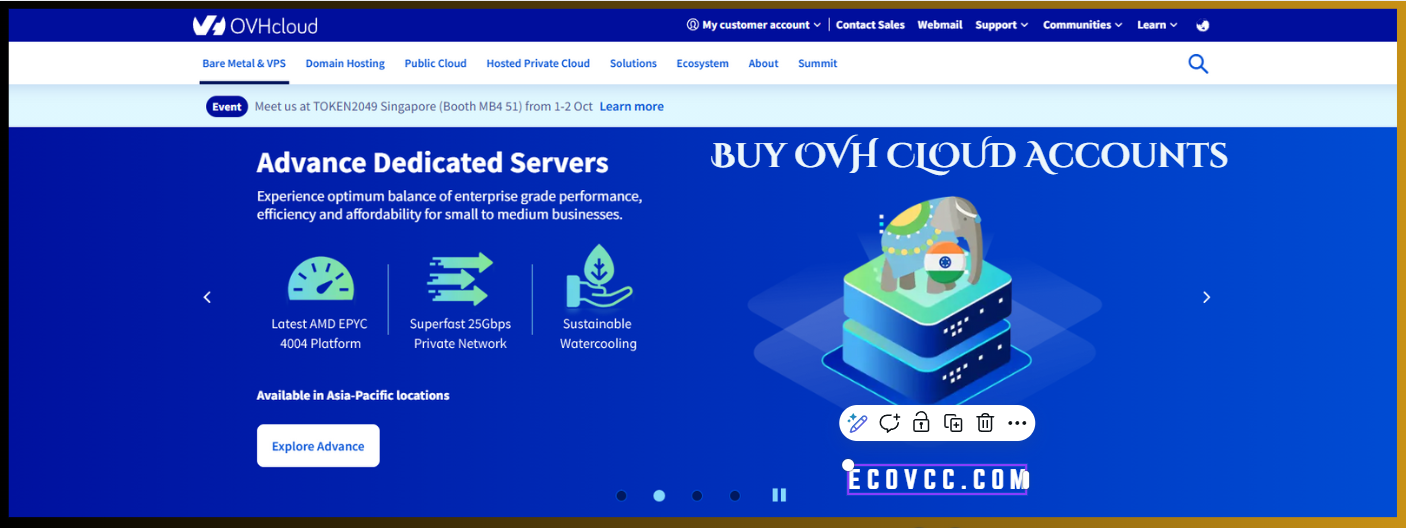The height and width of the screenshot is (528, 1406).
Task: Click the Magic Write pencil icon
Action: [857, 423]
